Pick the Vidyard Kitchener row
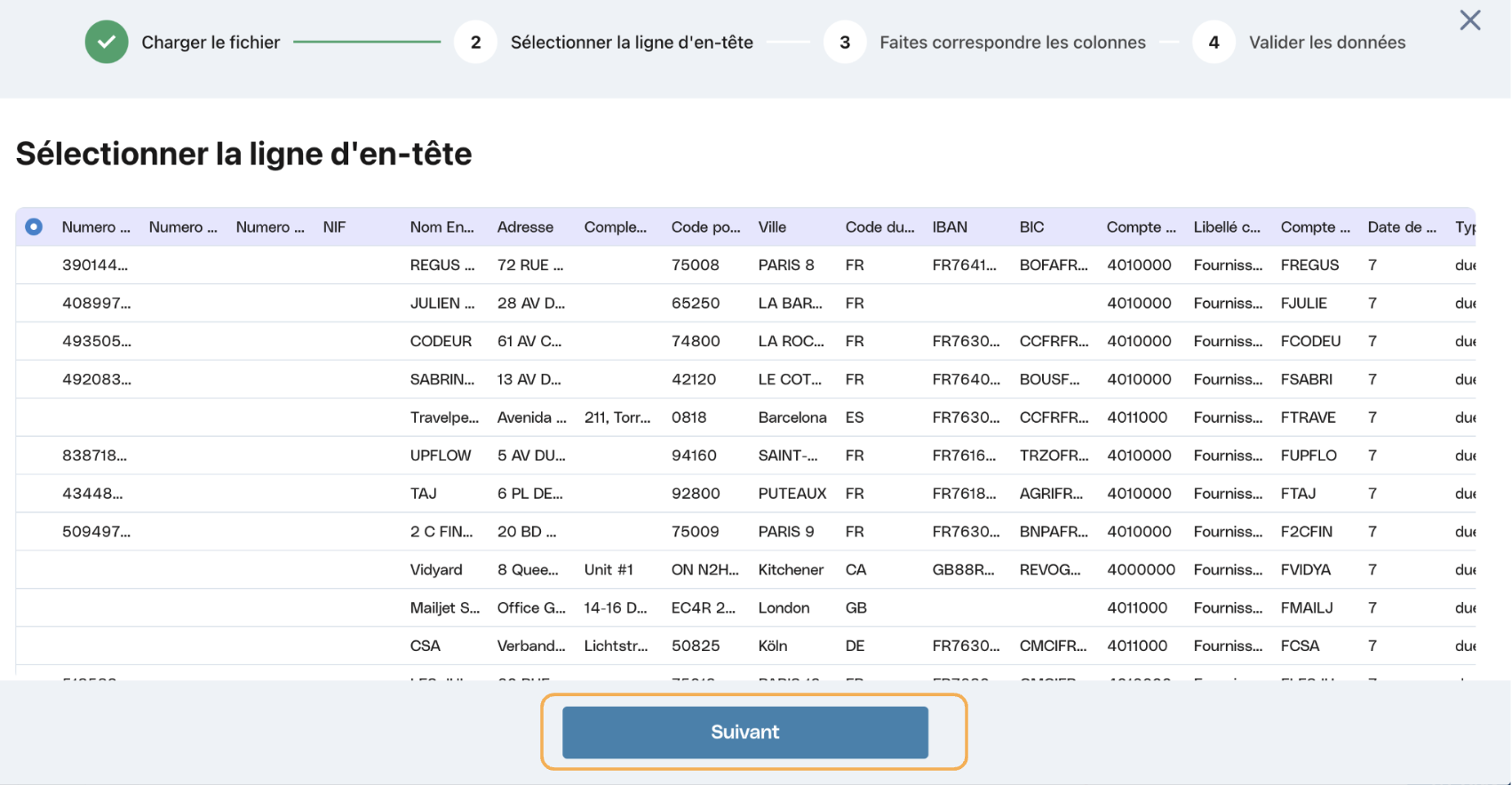The image size is (1512, 785). [x=745, y=569]
